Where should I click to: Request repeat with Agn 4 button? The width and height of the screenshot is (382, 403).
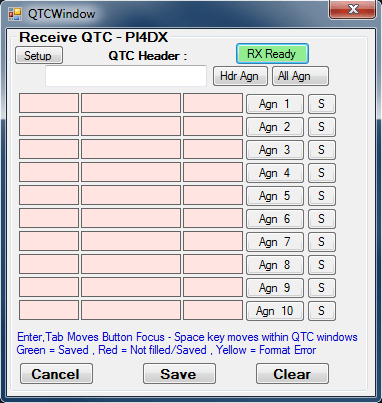tap(275, 173)
